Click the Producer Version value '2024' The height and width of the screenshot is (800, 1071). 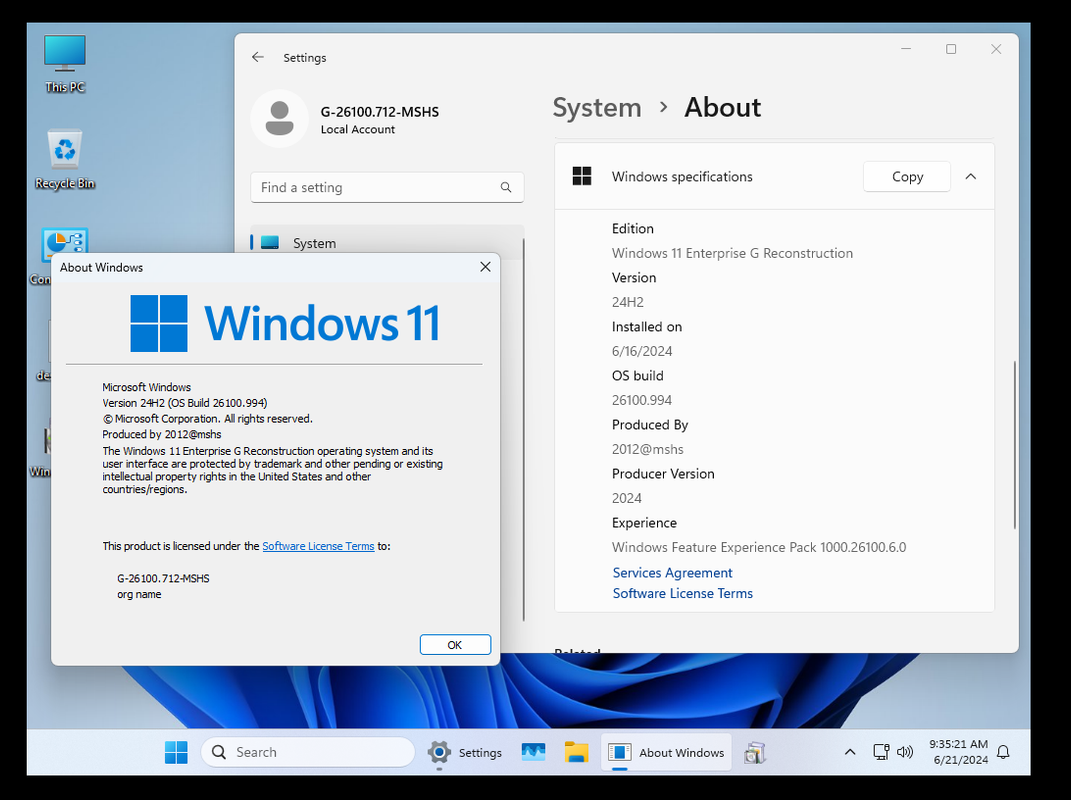pos(627,498)
